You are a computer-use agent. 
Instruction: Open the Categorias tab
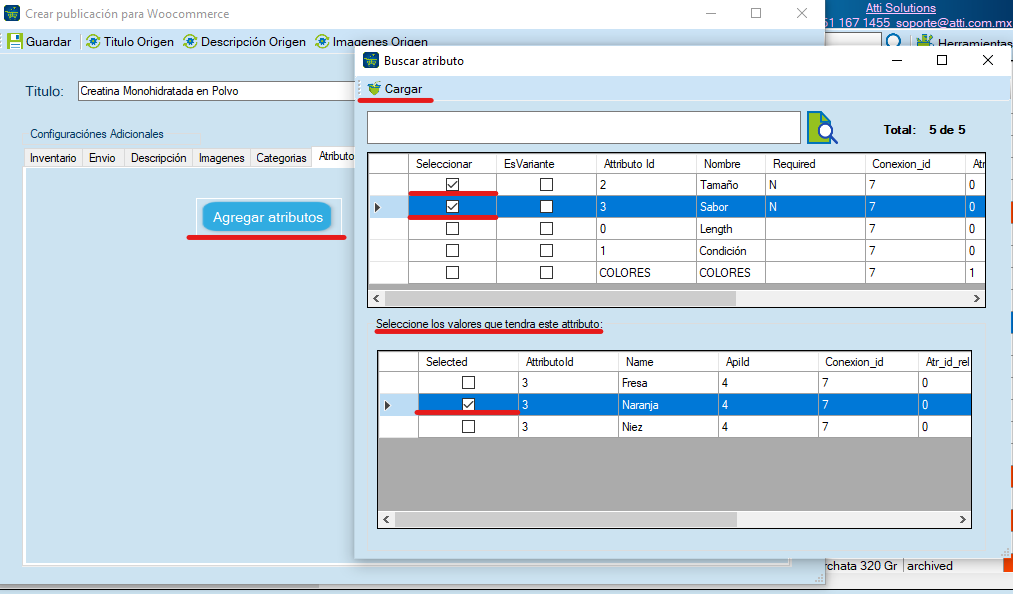pyautogui.click(x=281, y=158)
